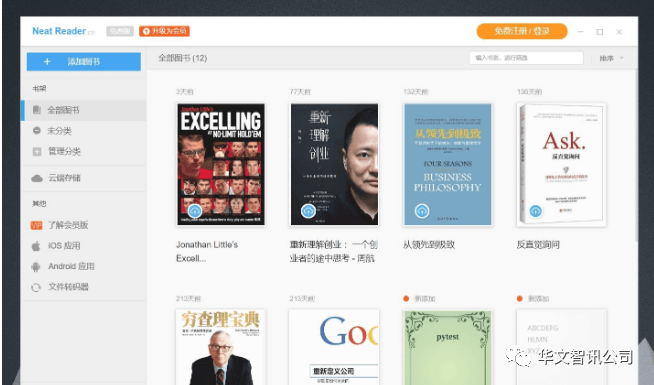Image resolution: width=654 pixels, height=385 pixels.
Task: Click cloud upload icon on 重新理解创业 cover
Action: [x=309, y=211]
